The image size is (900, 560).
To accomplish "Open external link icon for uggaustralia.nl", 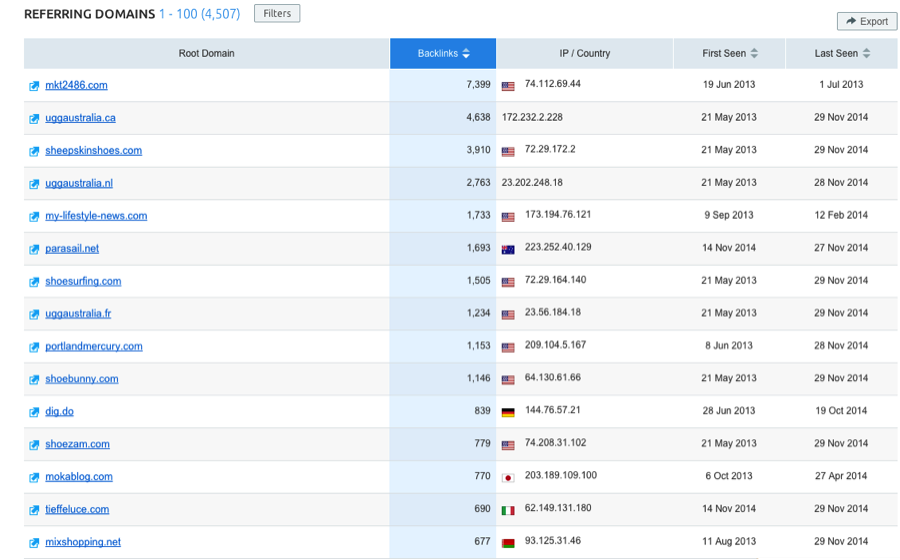I will click(x=34, y=184).
